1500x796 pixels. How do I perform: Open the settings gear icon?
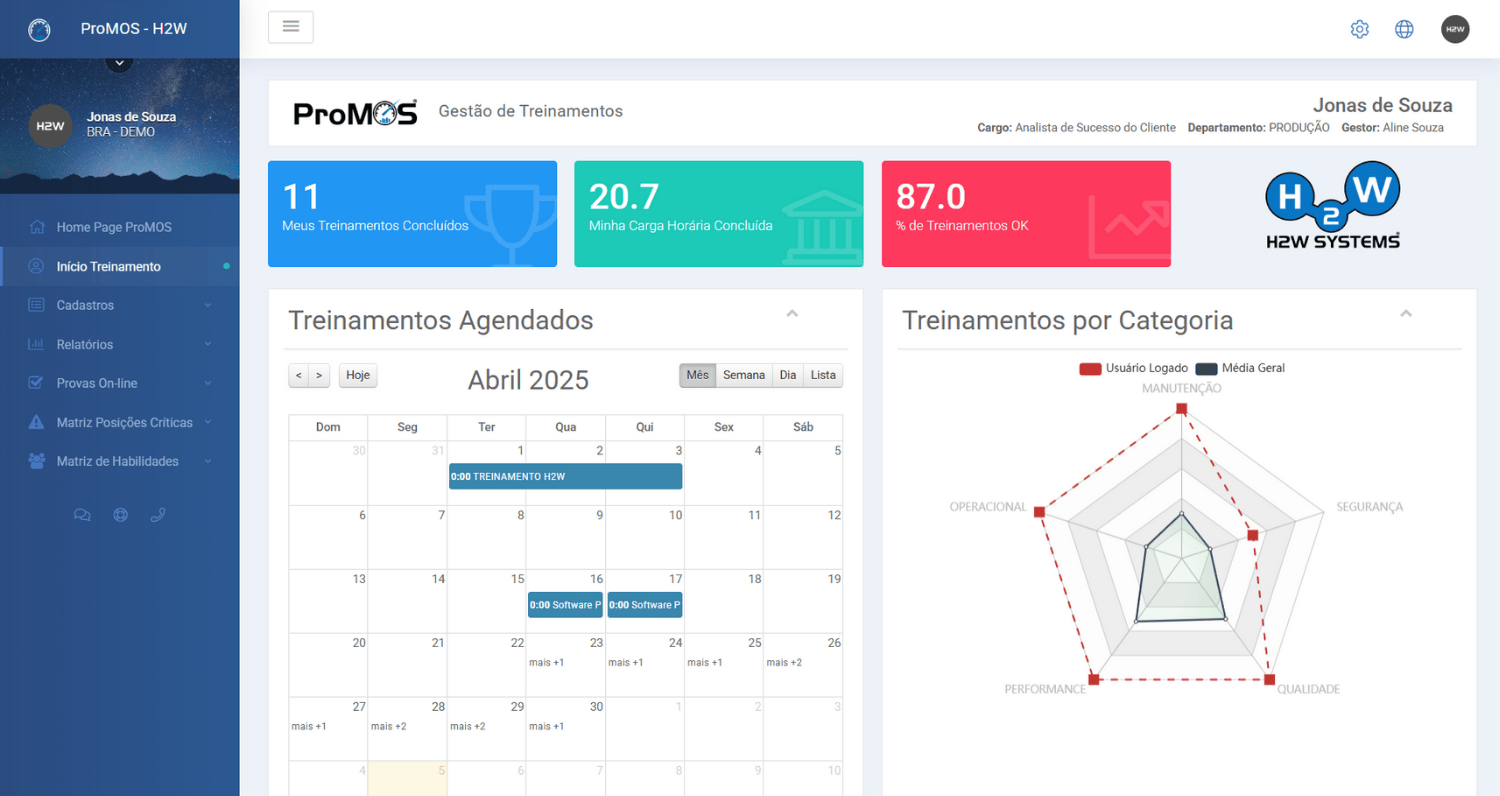1359,29
